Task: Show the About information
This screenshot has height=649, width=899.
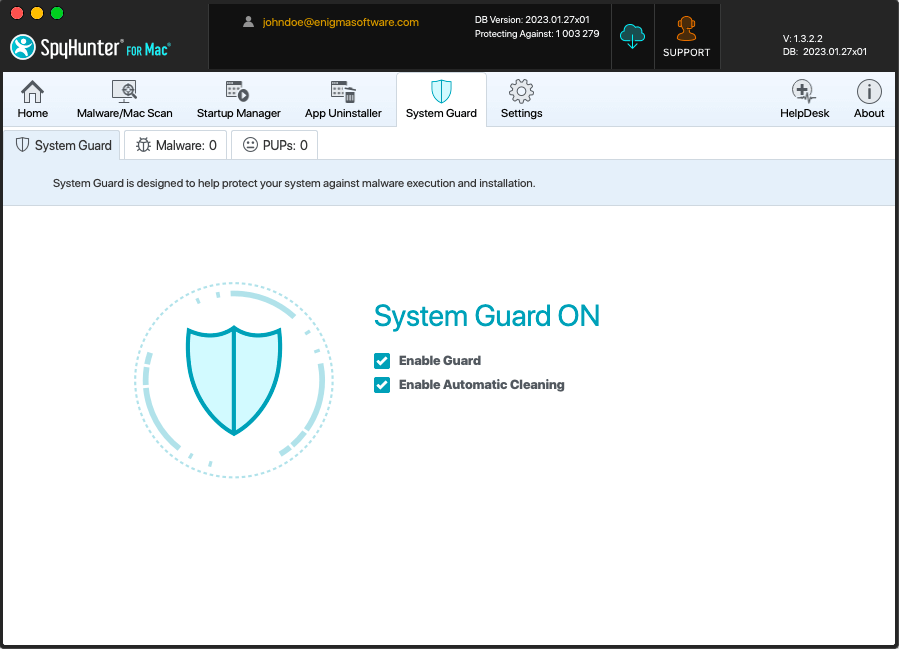Action: coord(868,100)
